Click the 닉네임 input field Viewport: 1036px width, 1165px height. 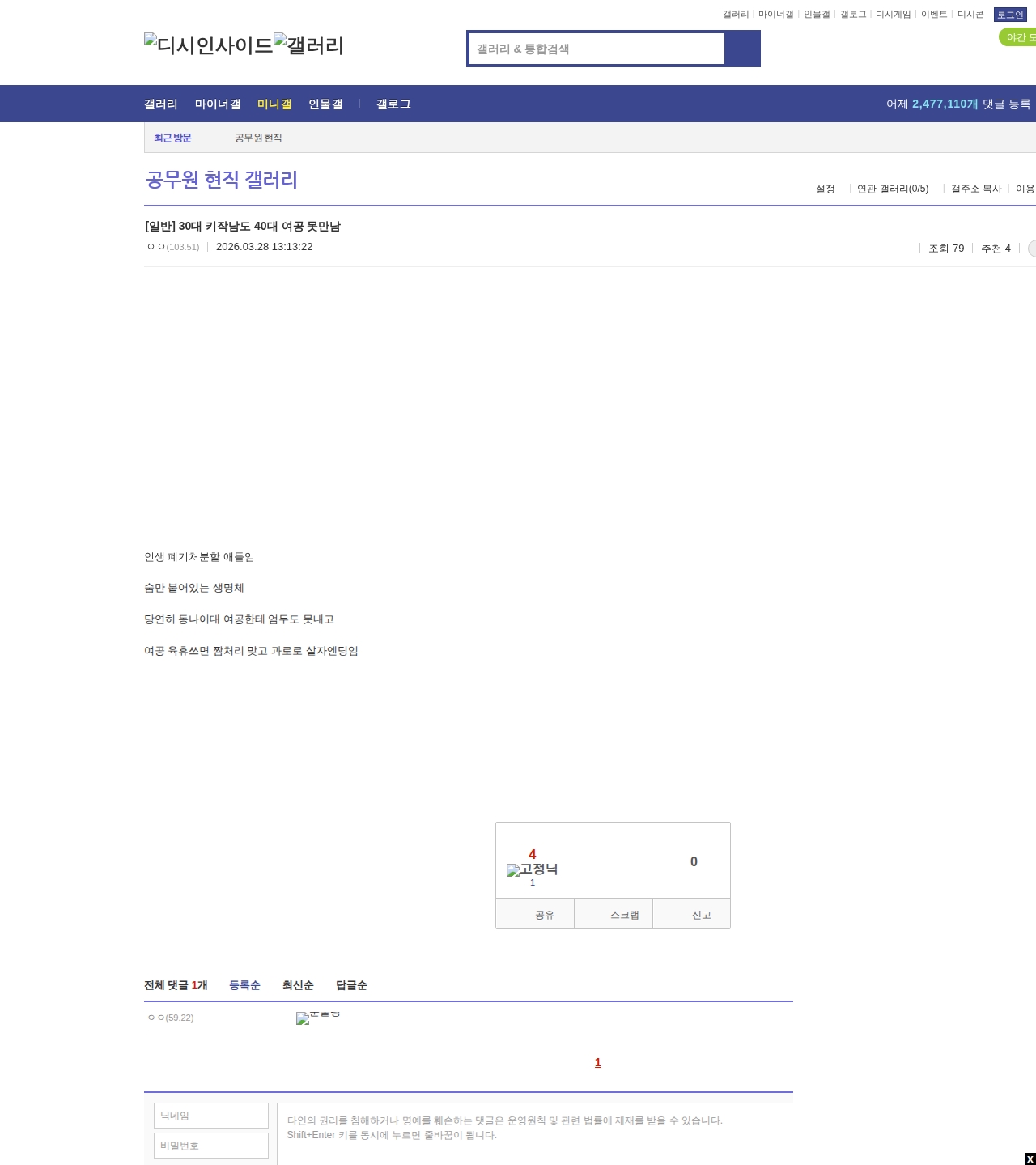(211, 1116)
